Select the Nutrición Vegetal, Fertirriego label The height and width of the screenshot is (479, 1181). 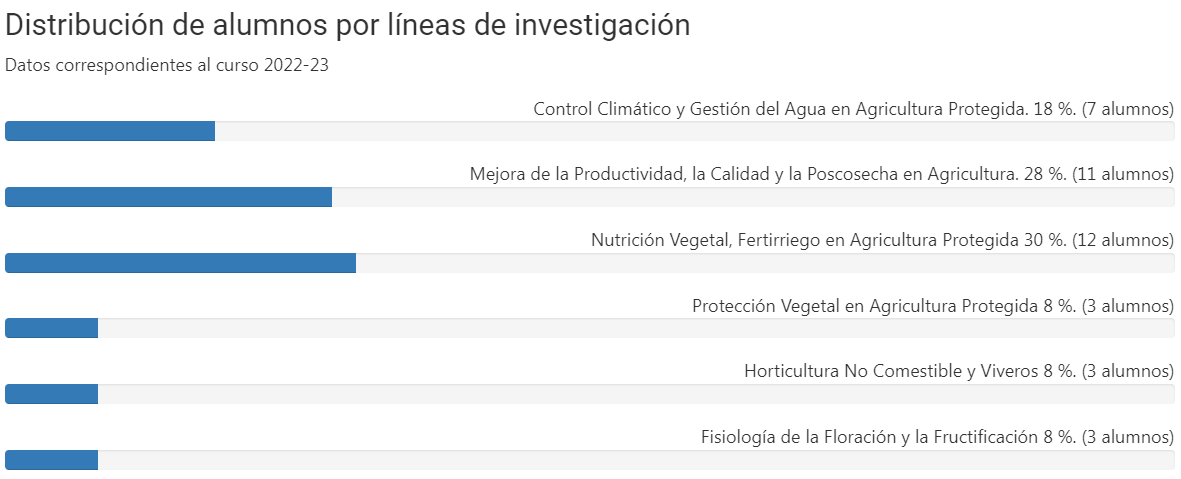(882, 240)
